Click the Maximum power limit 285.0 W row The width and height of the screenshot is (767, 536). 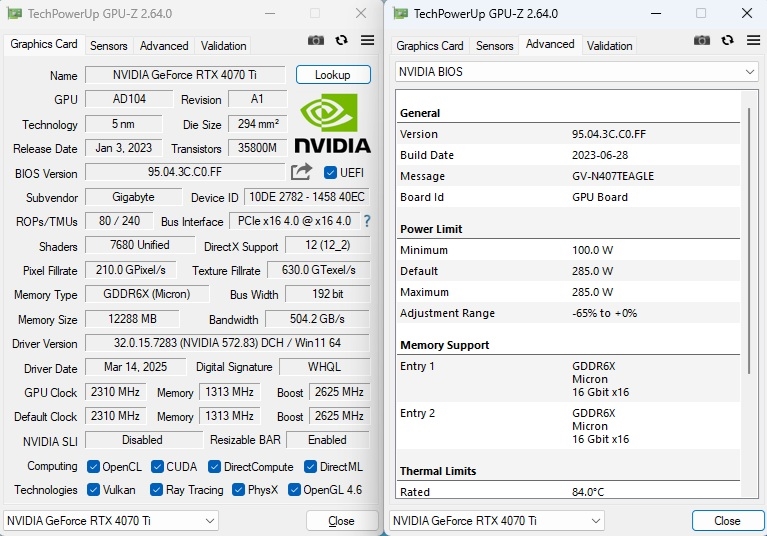[x=568, y=292]
